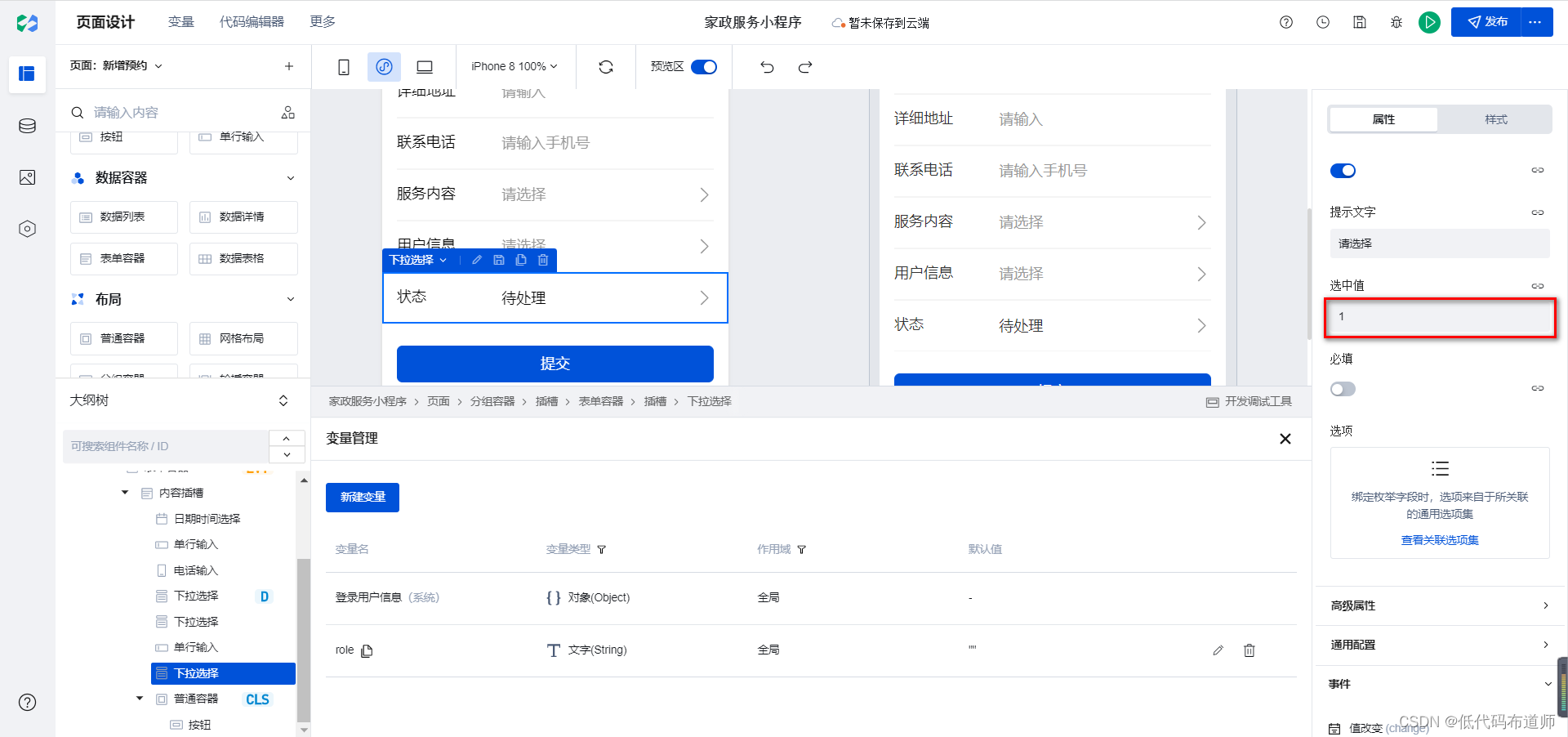This screenshot has height=737, width=1568.
Task: Close the 变量管理 panel
Action: coord(1285,439)
